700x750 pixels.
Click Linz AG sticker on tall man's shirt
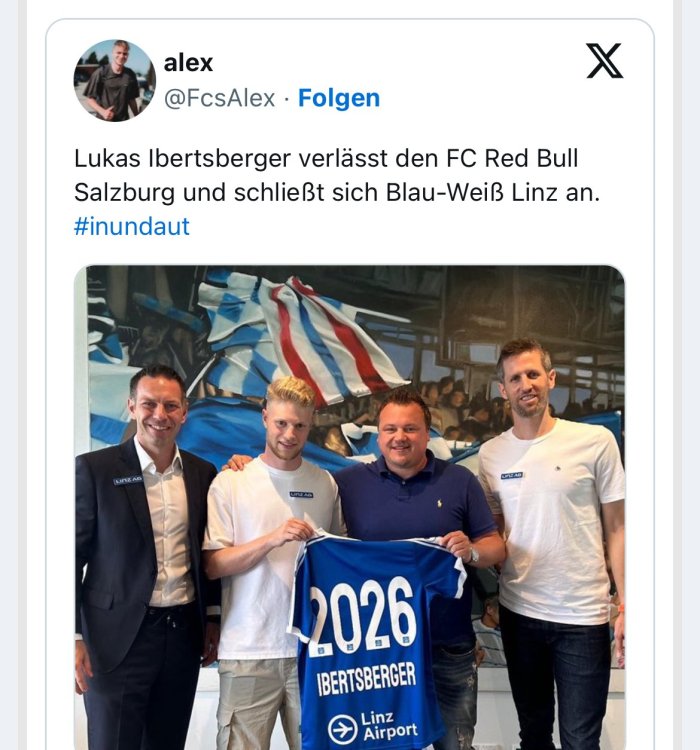512,475
